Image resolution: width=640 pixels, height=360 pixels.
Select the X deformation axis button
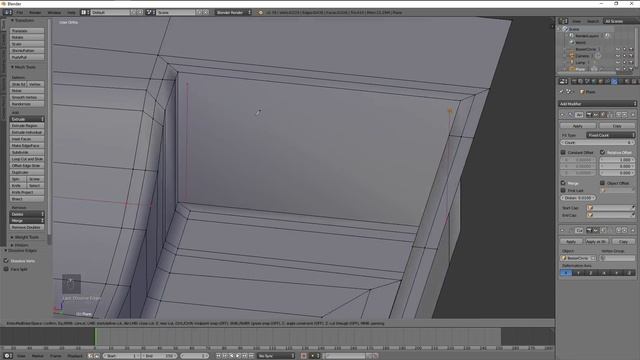point(566,273)
